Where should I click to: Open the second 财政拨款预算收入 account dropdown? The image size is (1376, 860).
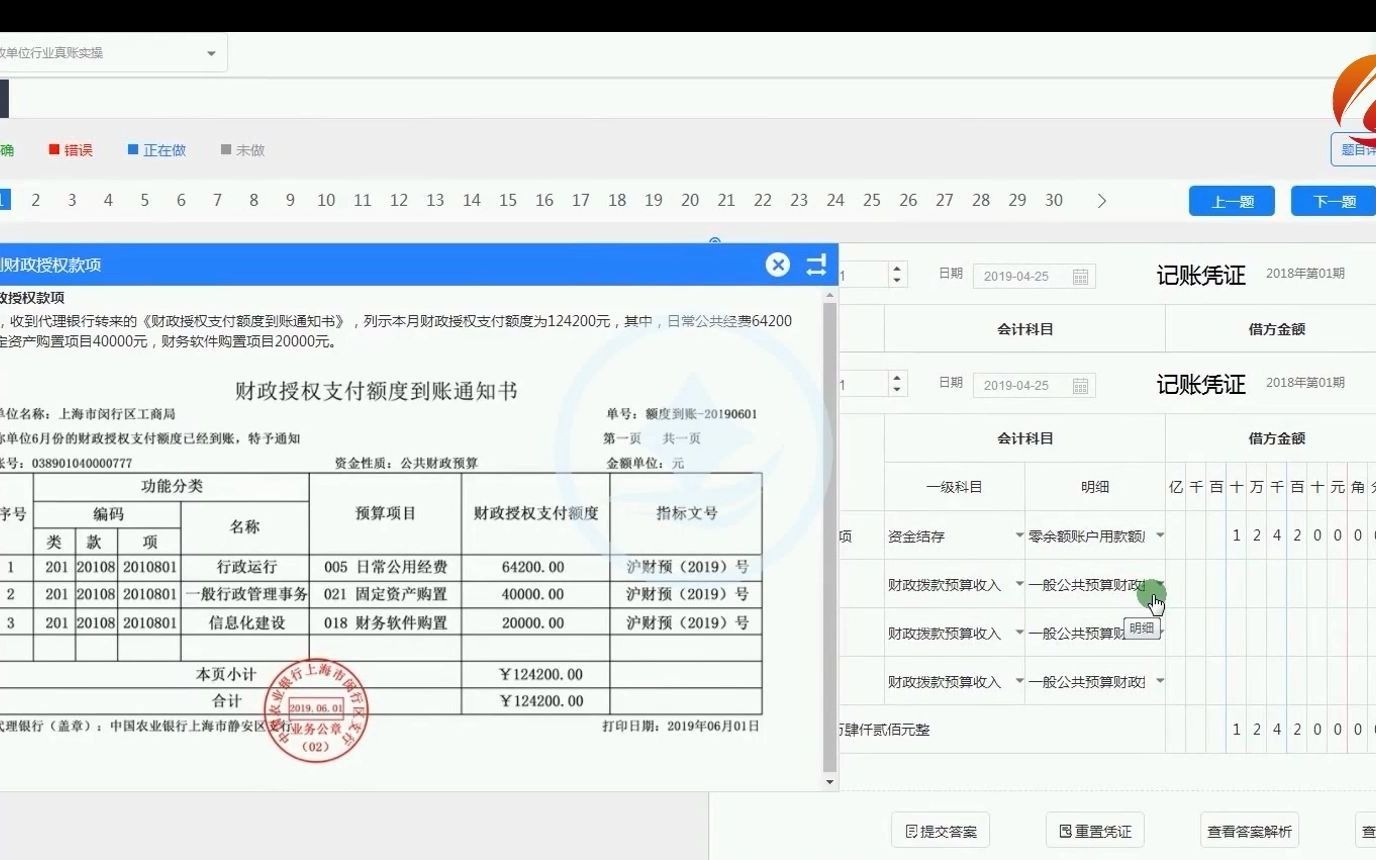(1019, 633)
